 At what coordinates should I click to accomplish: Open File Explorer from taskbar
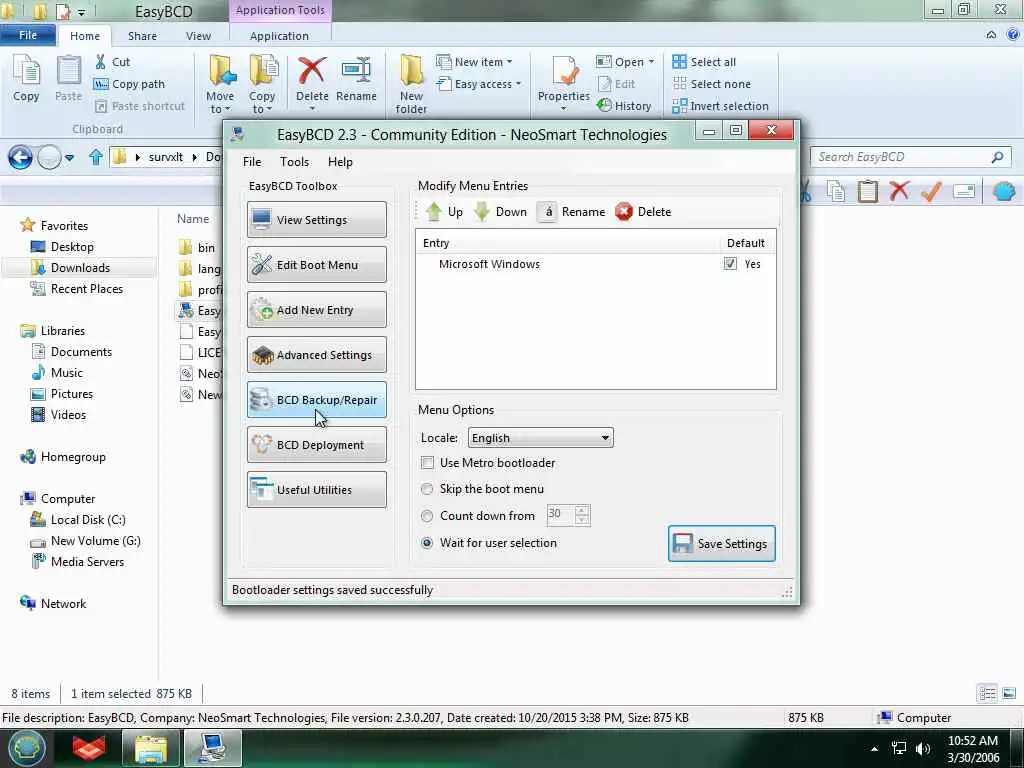[x=151, y=748]
